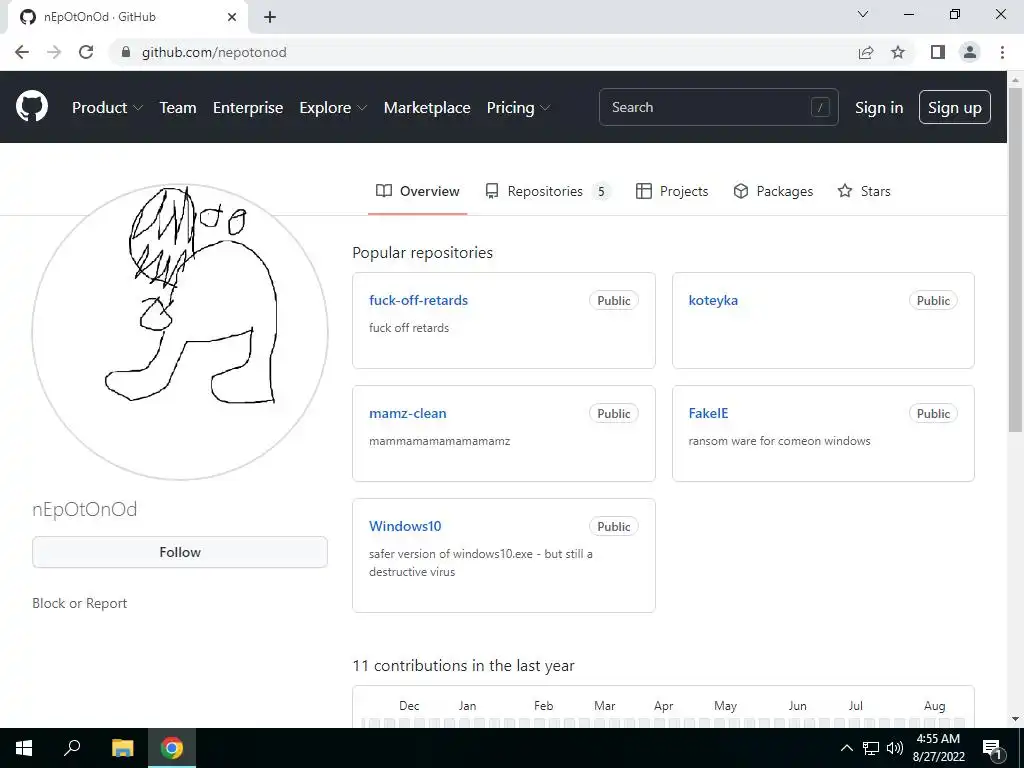1024x768 pixels.
Task: Click the page vertical scrollbar thumb
Action: tap(1015, 259)
